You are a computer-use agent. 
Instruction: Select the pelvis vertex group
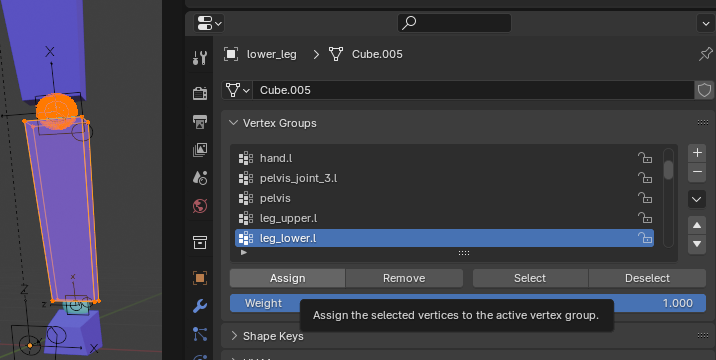tap(444, 198)
